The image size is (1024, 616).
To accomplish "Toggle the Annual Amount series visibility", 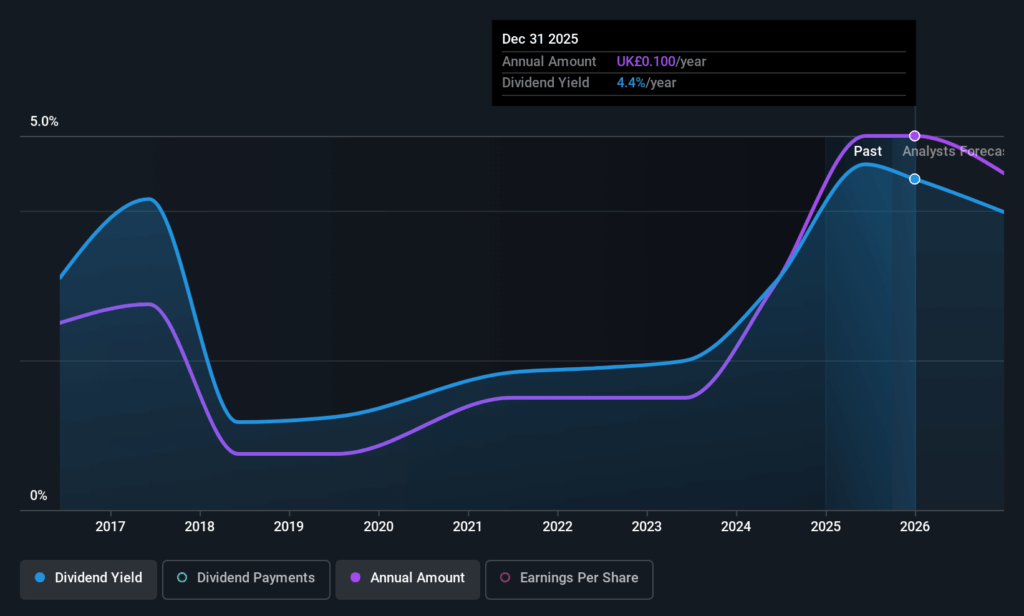I will point(407,578).
